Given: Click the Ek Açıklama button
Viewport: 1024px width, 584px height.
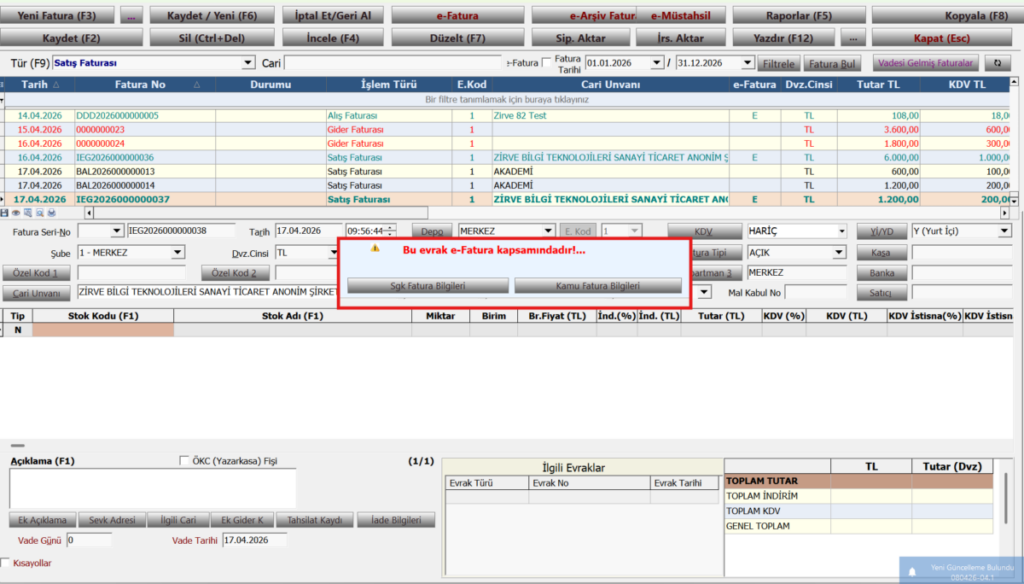Looking at the screenshot, I should (42, 520).
